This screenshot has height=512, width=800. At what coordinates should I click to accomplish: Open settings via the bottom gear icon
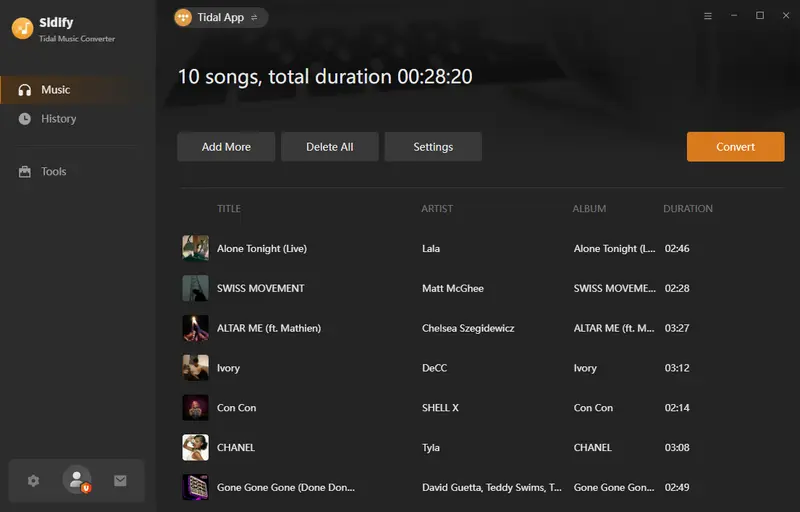point(34,480)
